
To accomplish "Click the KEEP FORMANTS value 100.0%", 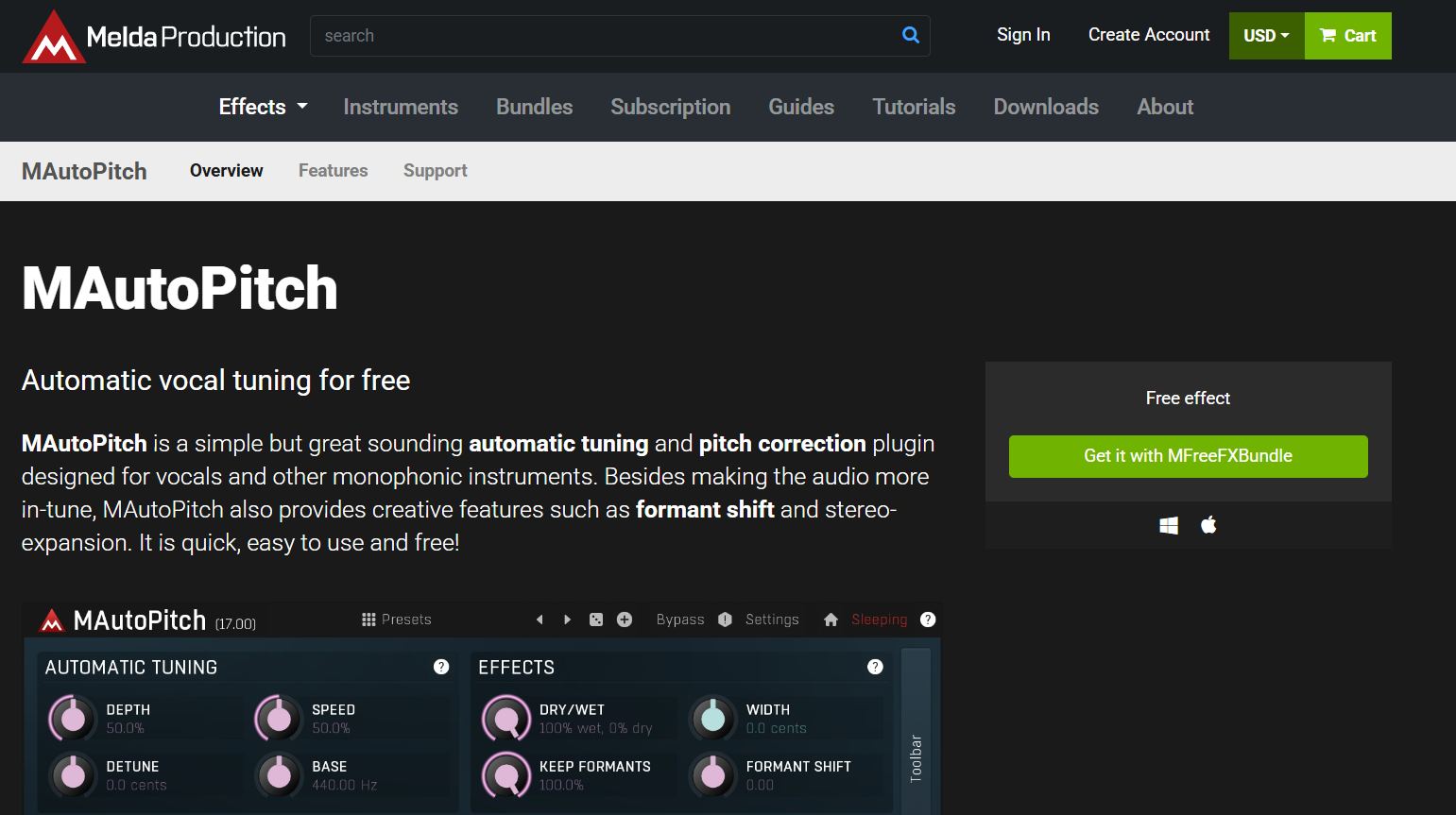I will (x=561, y=785).
